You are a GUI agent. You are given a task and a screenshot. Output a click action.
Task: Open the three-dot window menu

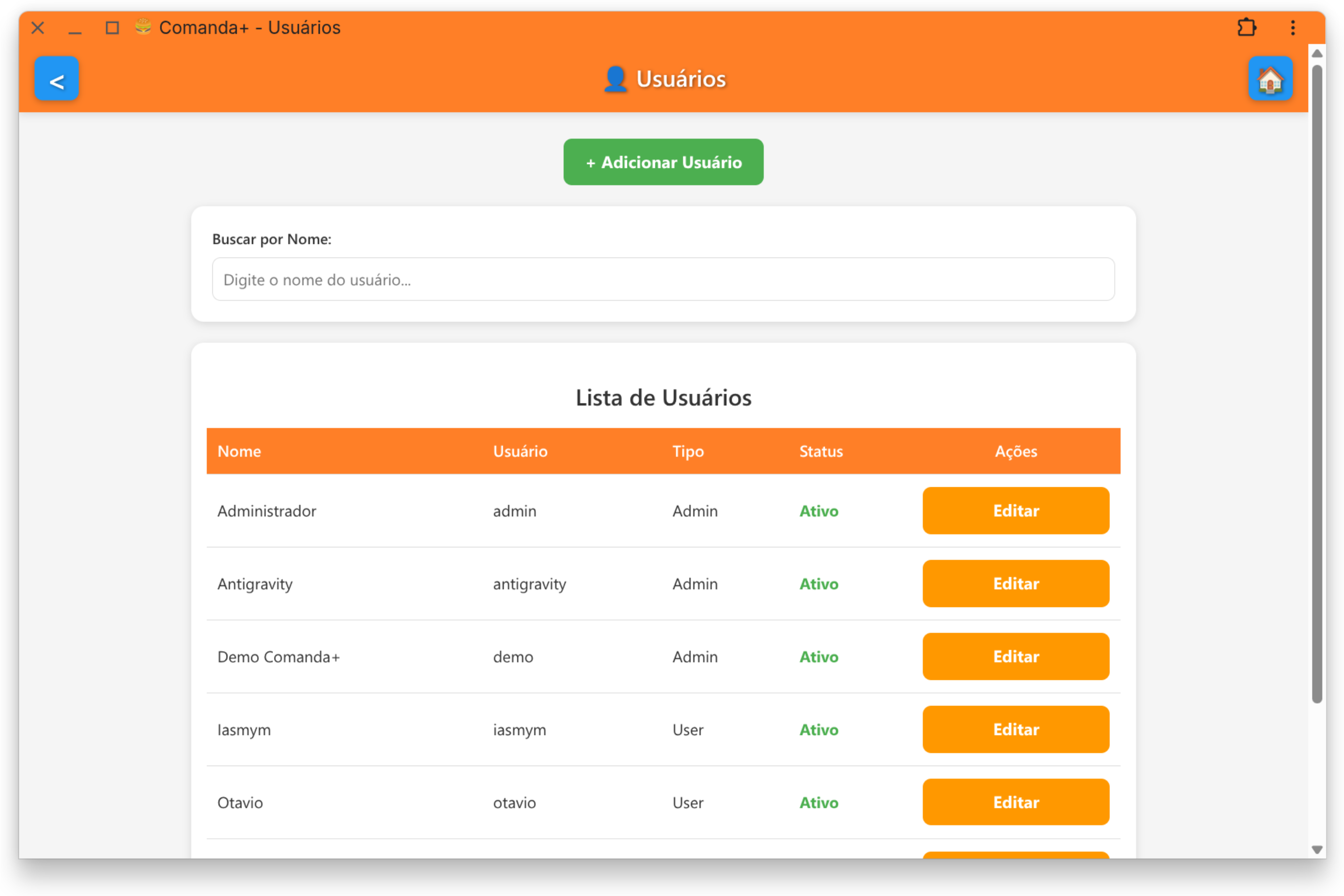pyautogui.click(x=1293, y=28)
